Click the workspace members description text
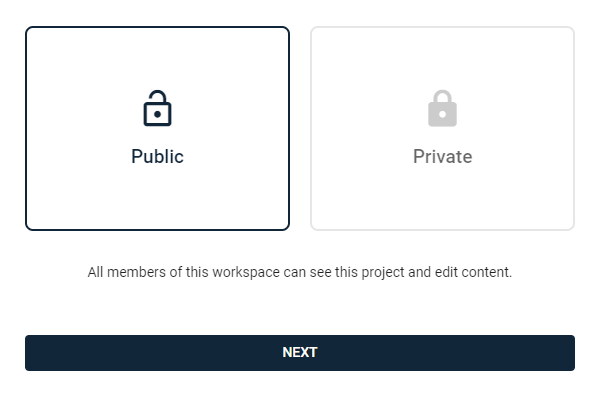595x397 pixels. [300, 272]
